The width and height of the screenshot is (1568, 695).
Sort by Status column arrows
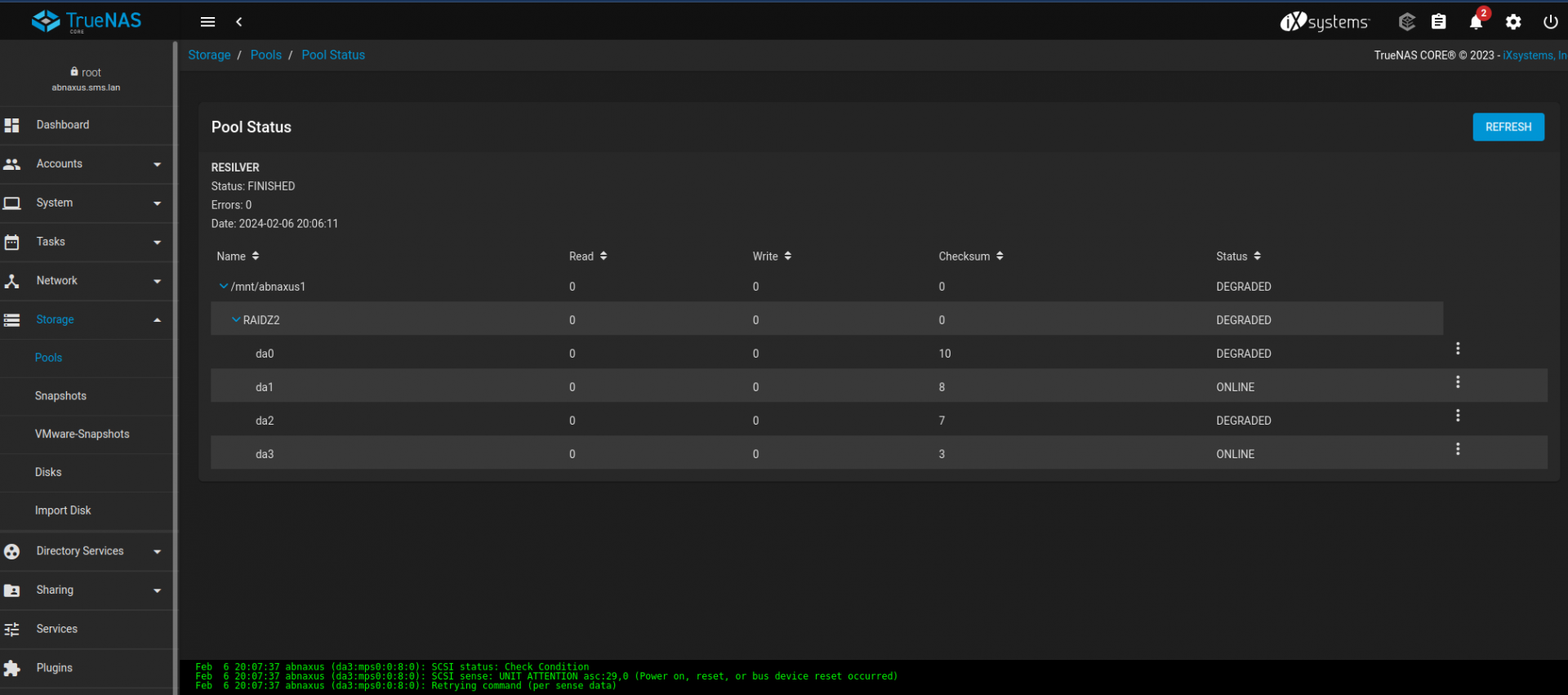click(x=1258, y=256)
